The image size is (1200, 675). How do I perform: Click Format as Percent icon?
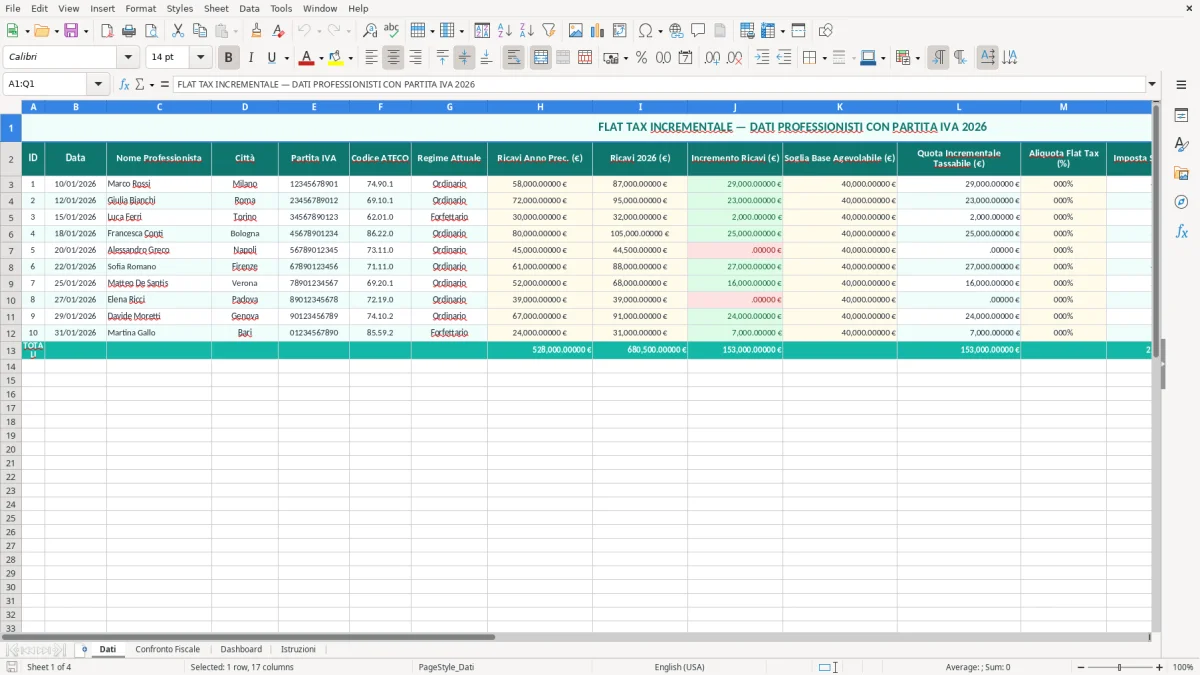click(x=641, y=58)
